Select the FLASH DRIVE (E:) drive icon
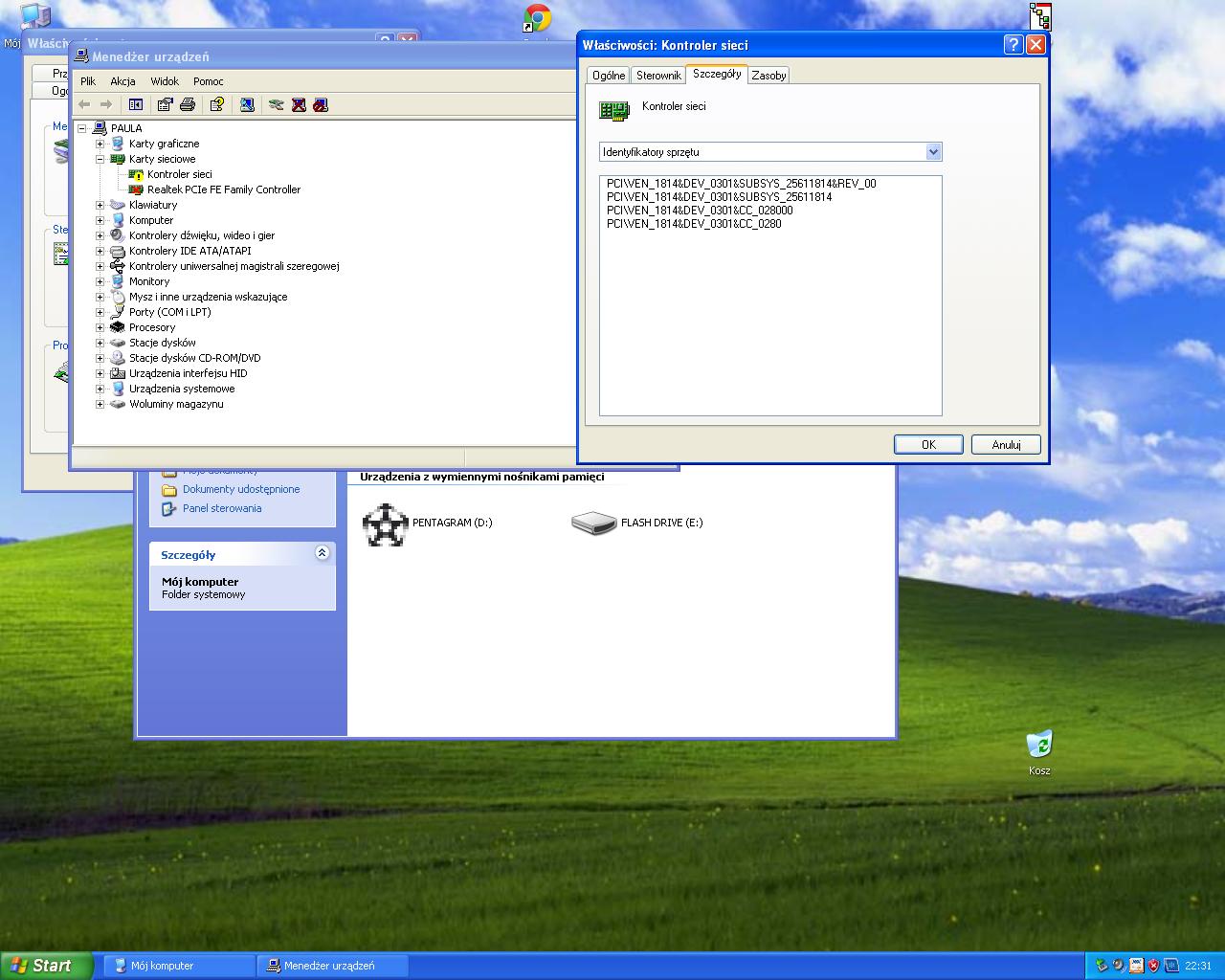Image resolution: width=1225 pixels, height=980 pixels. click(x=593, y=523)
